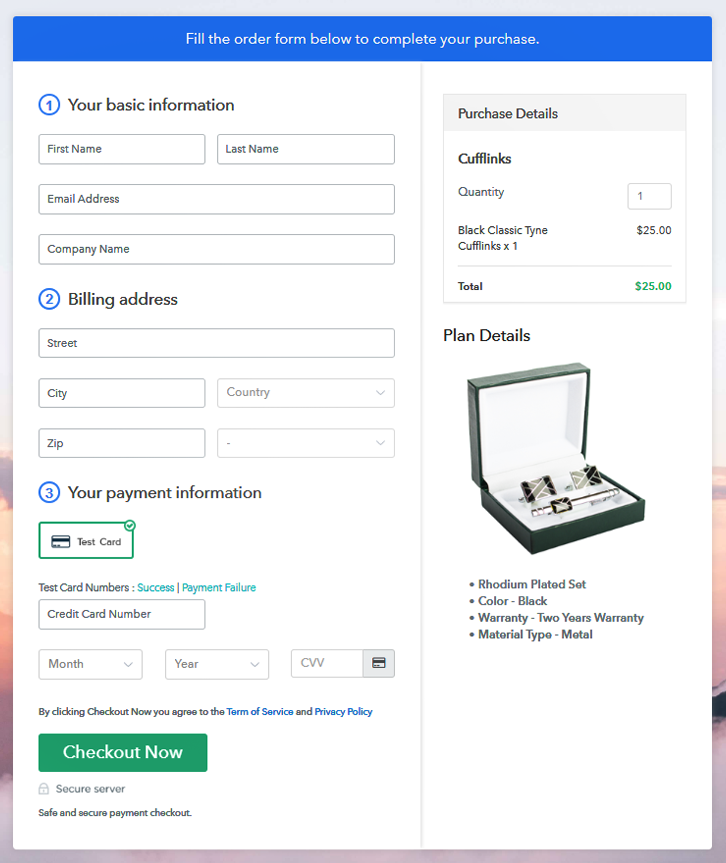Open the Country dropdown
726x863 pixels.
pos(305,393)
